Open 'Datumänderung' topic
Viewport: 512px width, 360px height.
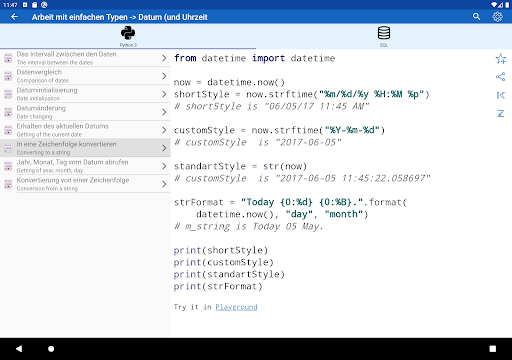click(85, 112)
